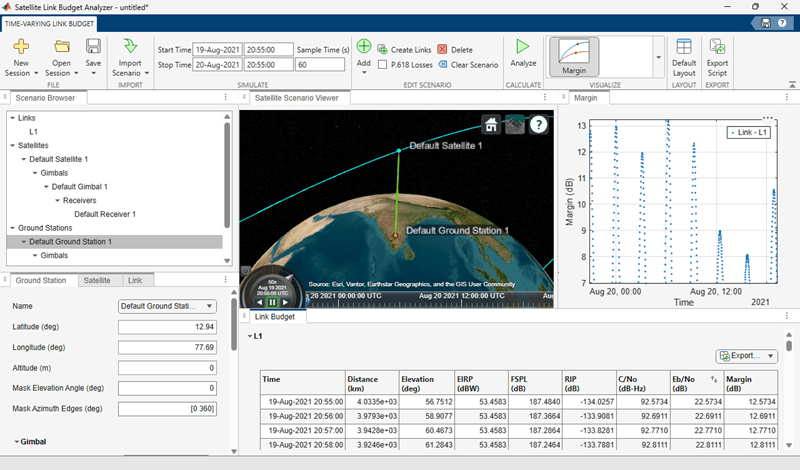Image resolution: width=800 pixels, height=470 pixels.
Task: Click the sort arrows in the Eb/No column header
Action: pyautogui.click(x=714, y=379)
